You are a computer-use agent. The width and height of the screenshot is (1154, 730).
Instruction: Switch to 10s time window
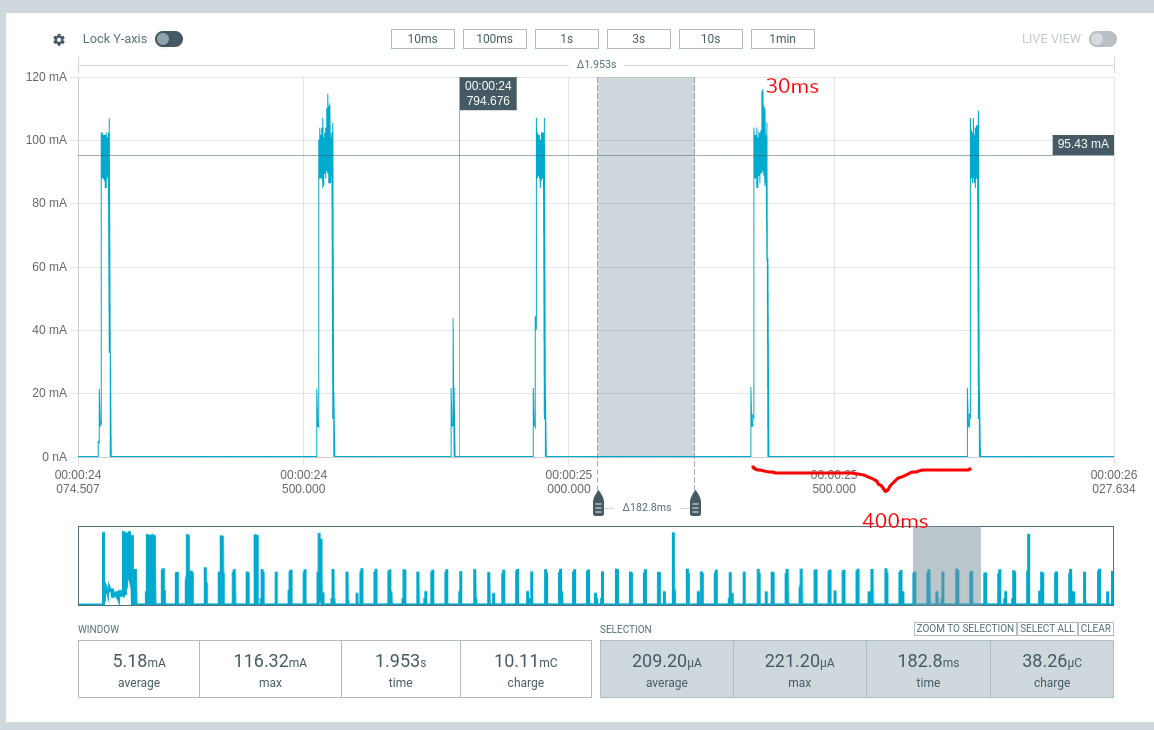[x=711, y=39]
